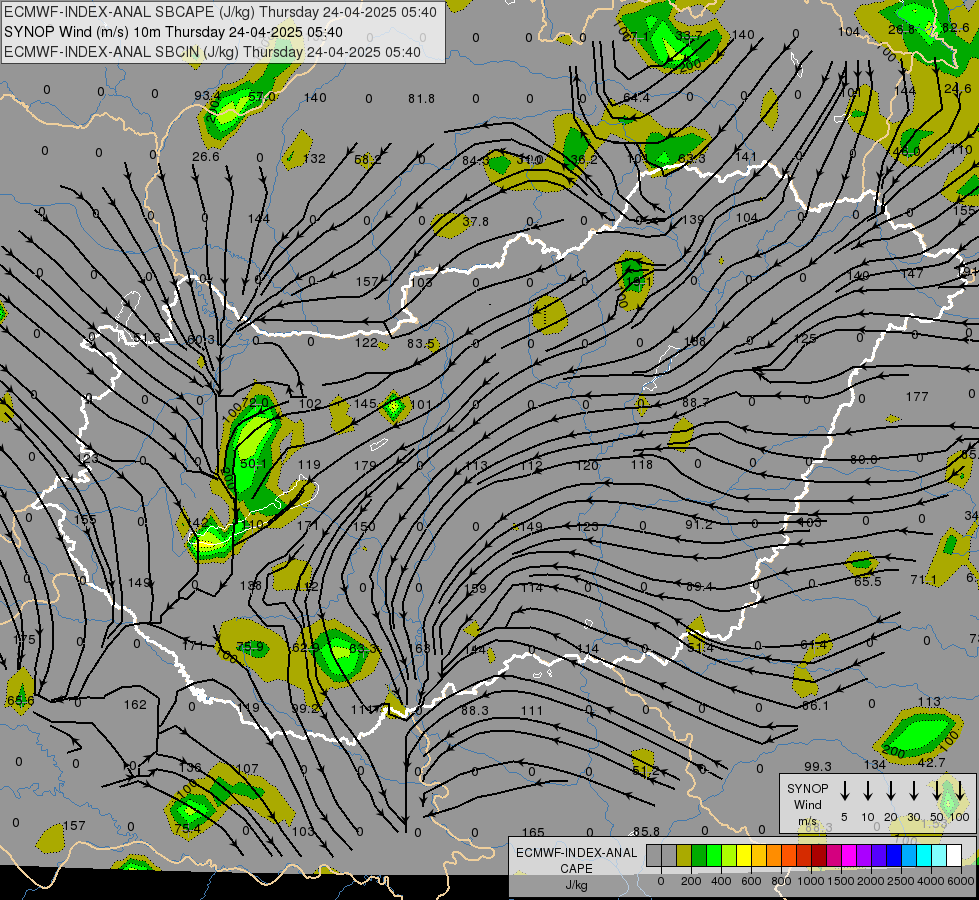This screenshot has width=979, height=900.
Task: Click the 88.3 value on the map
Action: pos(475,711)
